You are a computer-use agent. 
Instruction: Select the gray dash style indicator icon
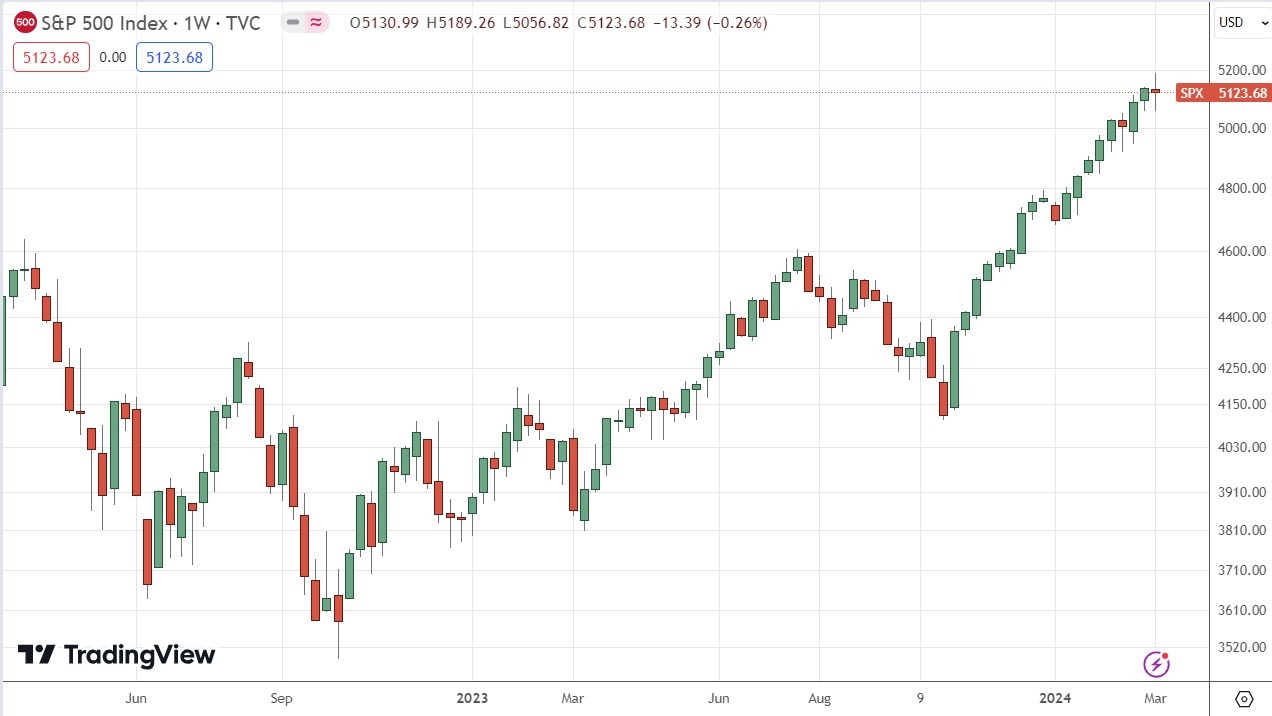[x=292, y=21]
